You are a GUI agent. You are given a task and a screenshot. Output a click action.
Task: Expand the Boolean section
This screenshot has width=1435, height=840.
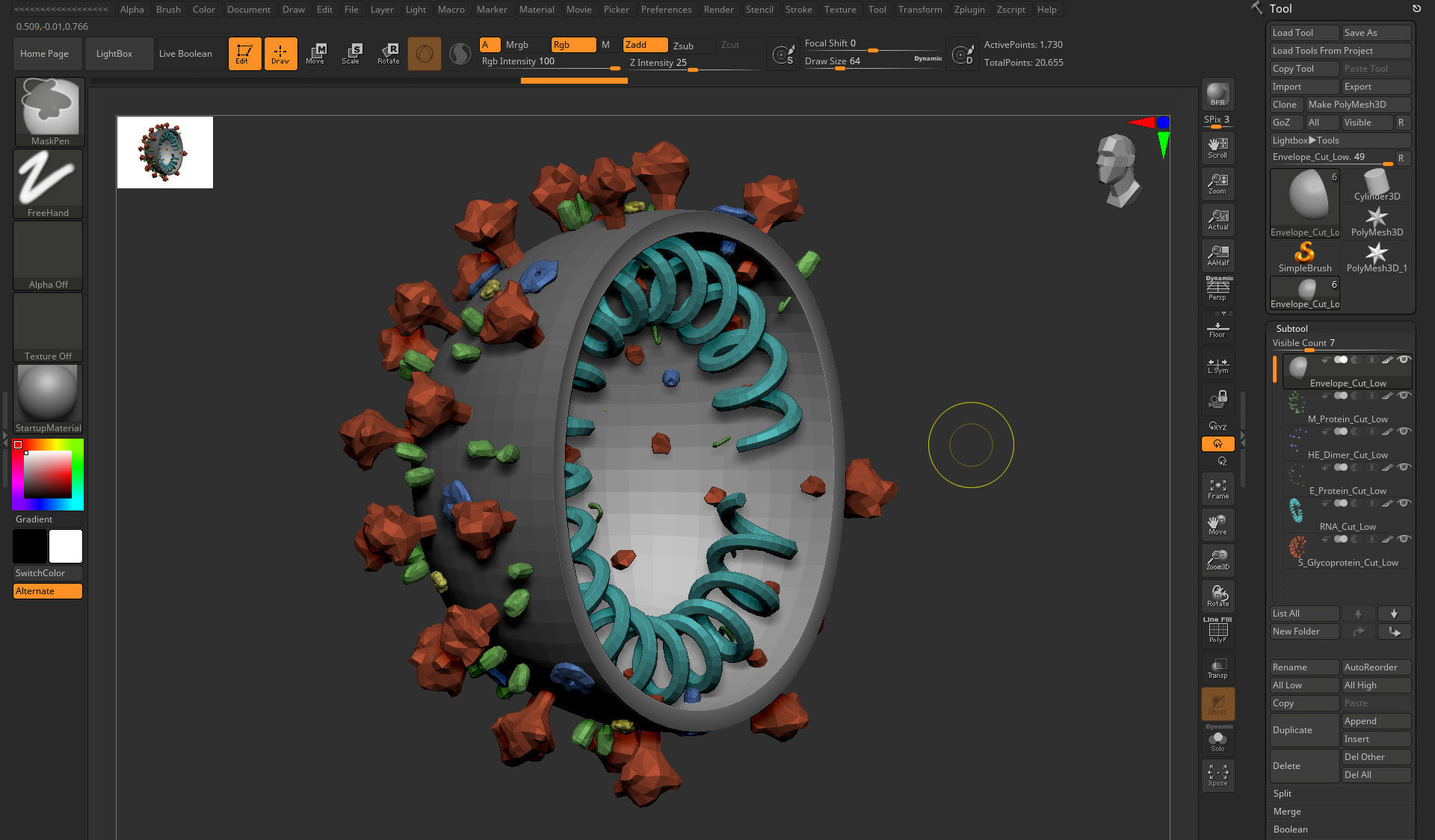pyautogui.click(x=1290, y=830)
